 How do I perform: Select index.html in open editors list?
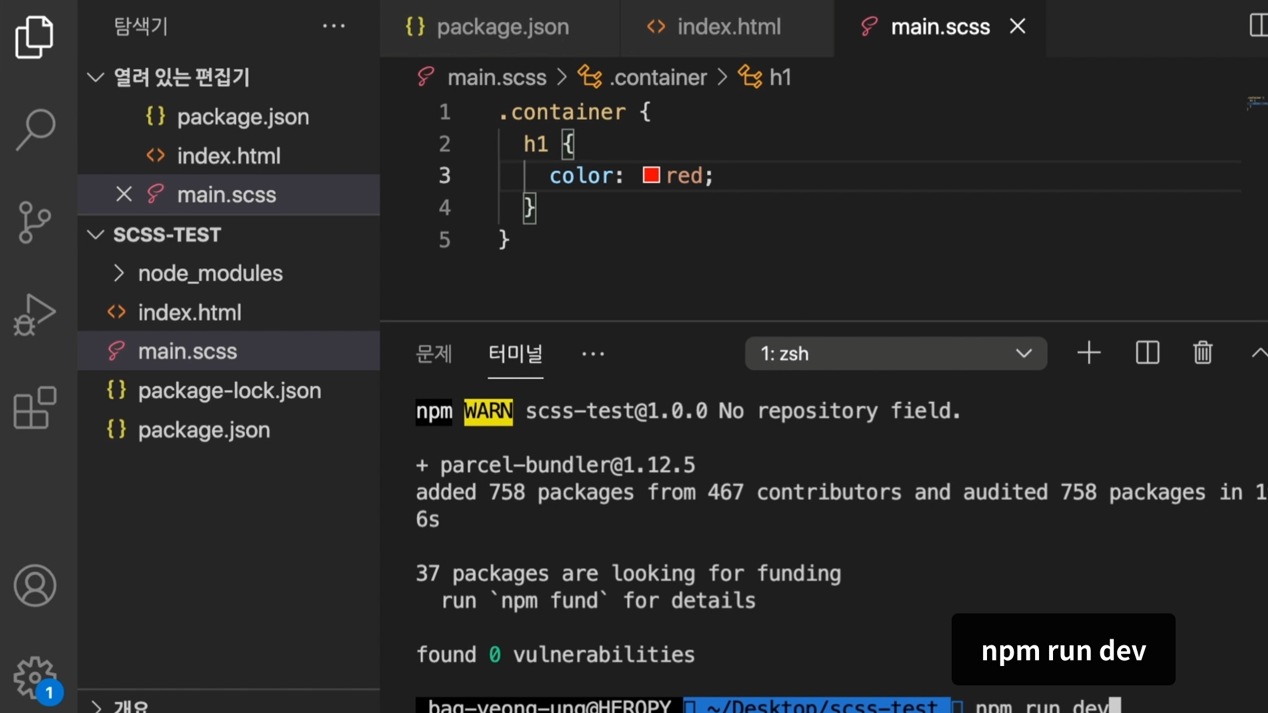tap(229, 156)
